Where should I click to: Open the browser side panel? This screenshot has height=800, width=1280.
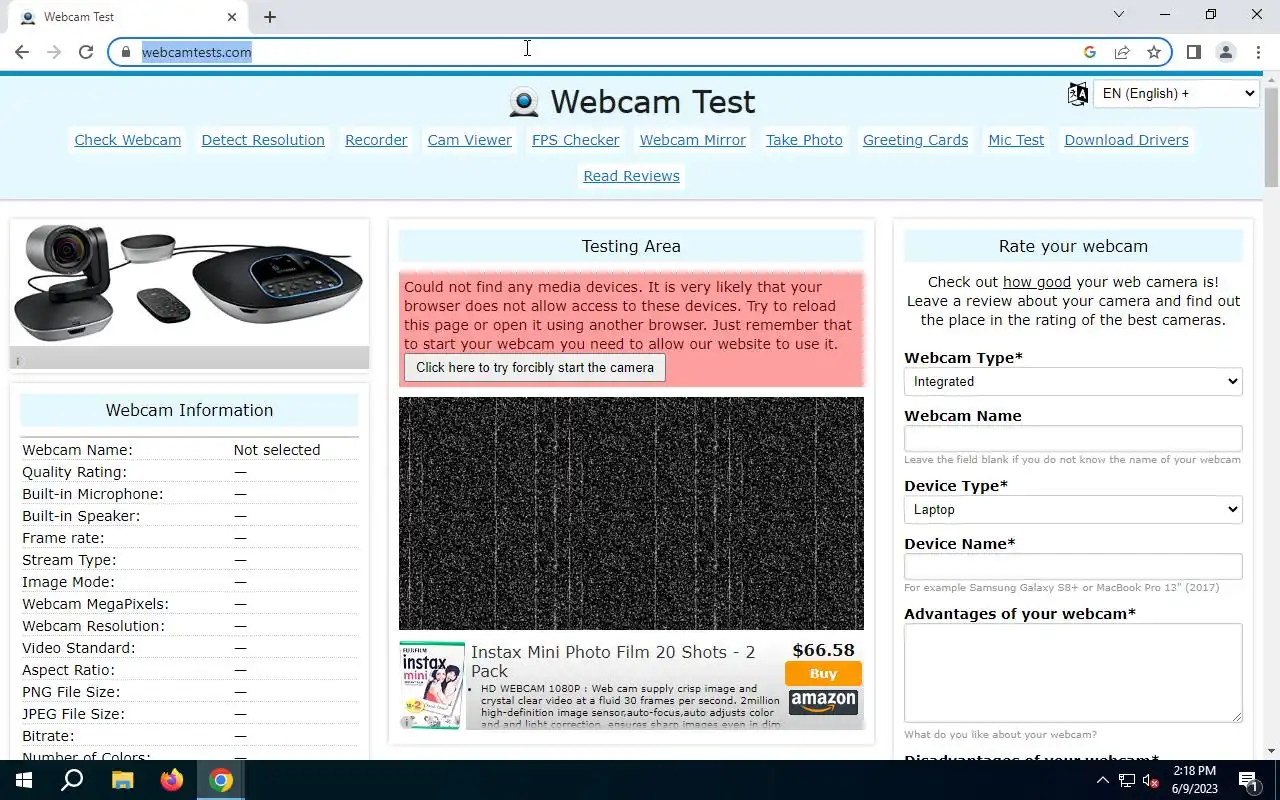[1193, 52]
